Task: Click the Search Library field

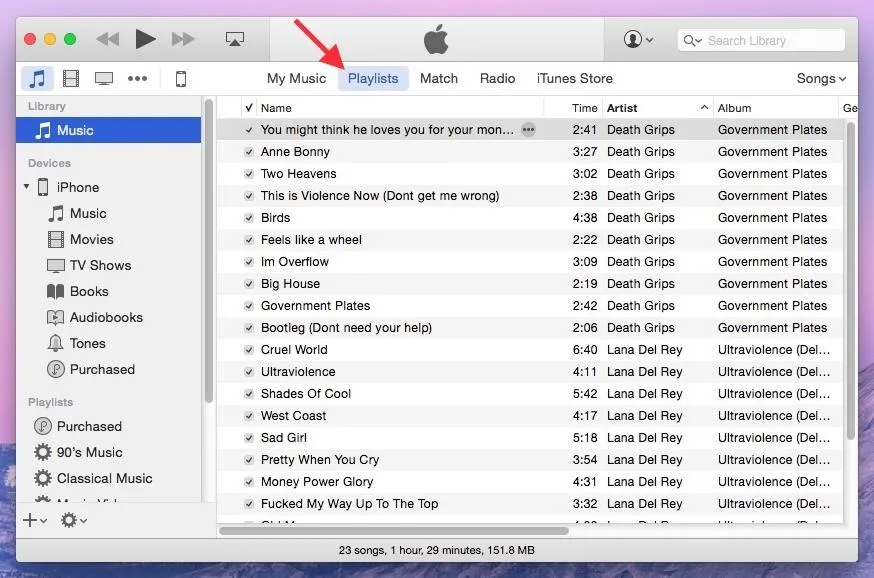Action: tap(761, 41)
